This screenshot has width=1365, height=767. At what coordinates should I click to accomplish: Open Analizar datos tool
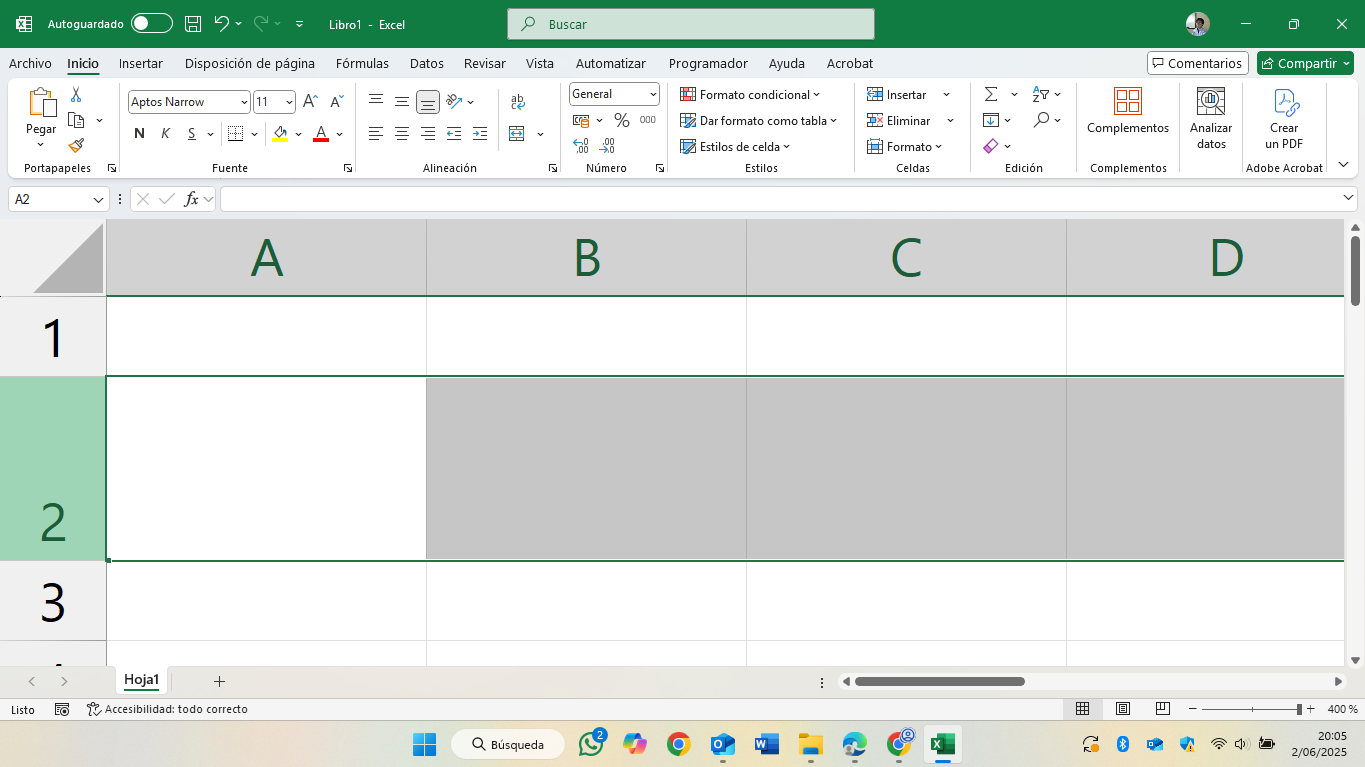pos(1211,118)
